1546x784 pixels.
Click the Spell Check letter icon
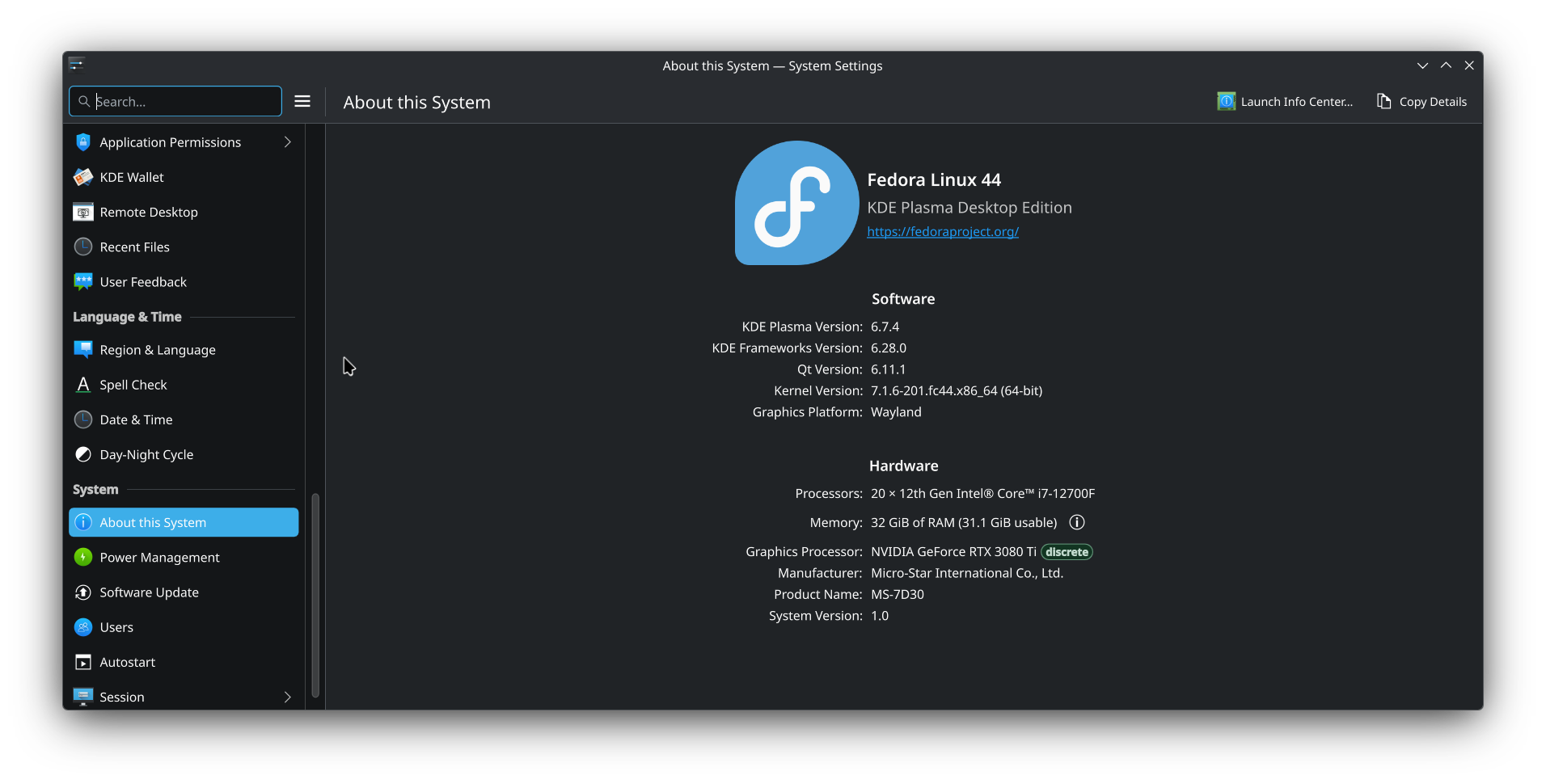click(x=83, y=385)
